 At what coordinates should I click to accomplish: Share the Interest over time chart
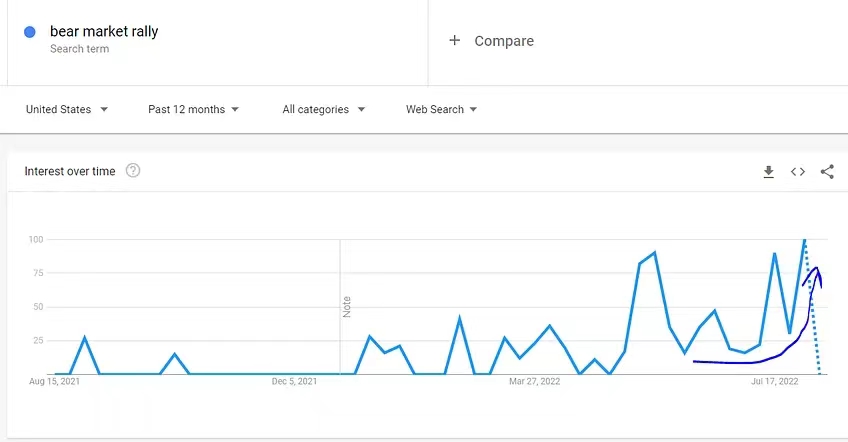(x=827, y=172)
